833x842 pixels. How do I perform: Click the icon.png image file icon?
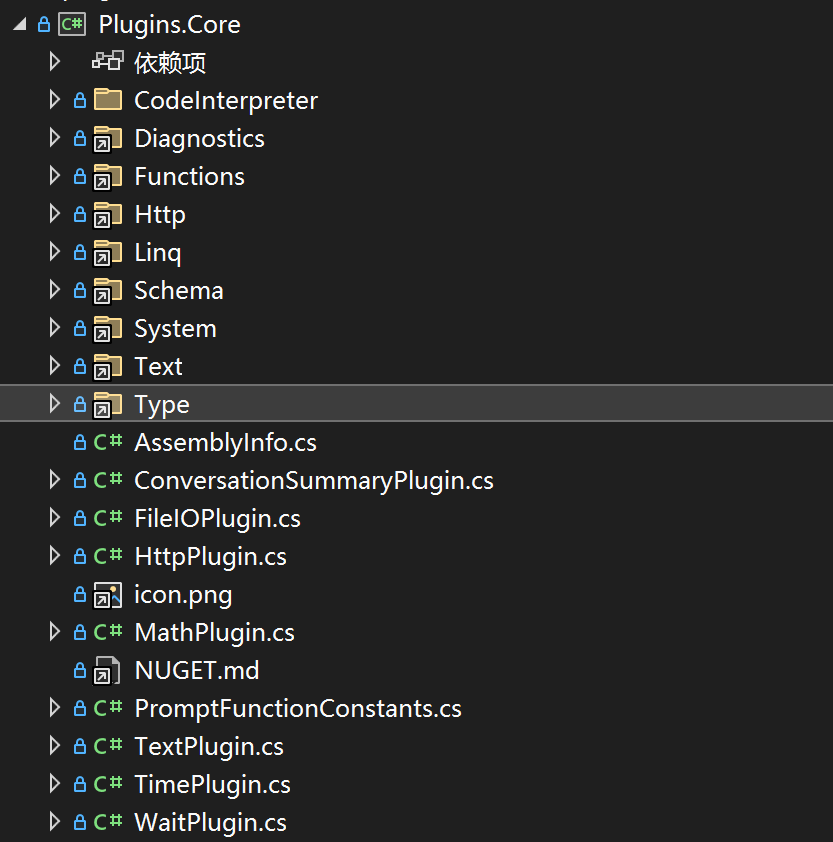107,595
